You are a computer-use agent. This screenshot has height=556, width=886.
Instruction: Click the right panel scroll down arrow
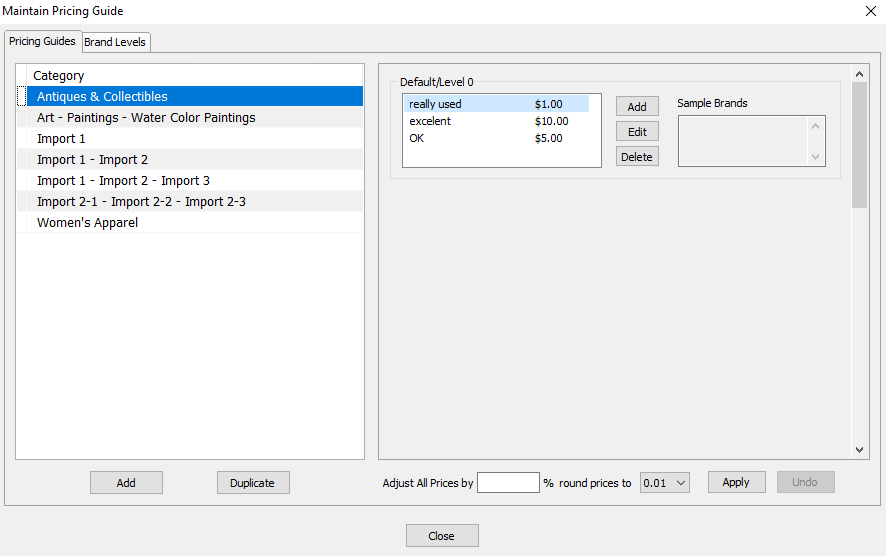coord(859,450)
